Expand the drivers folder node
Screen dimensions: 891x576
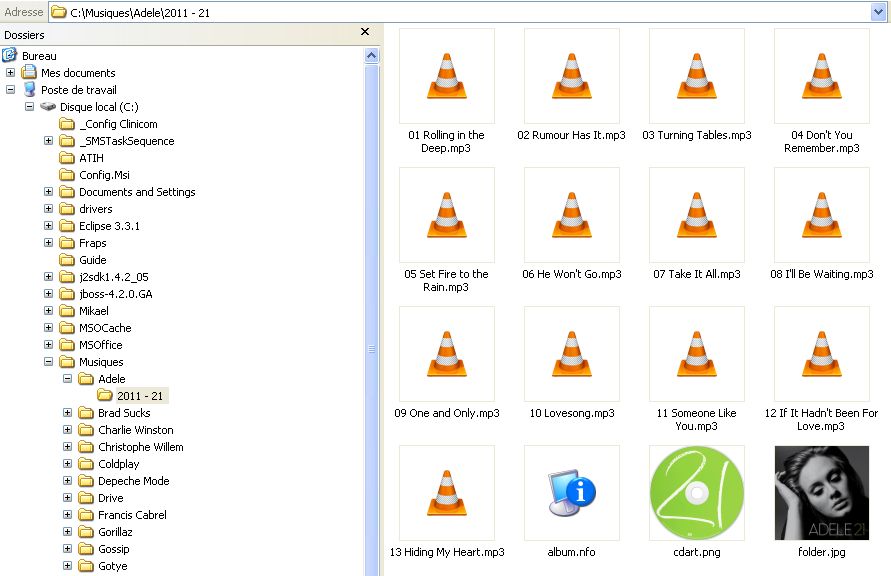(48, 208)
